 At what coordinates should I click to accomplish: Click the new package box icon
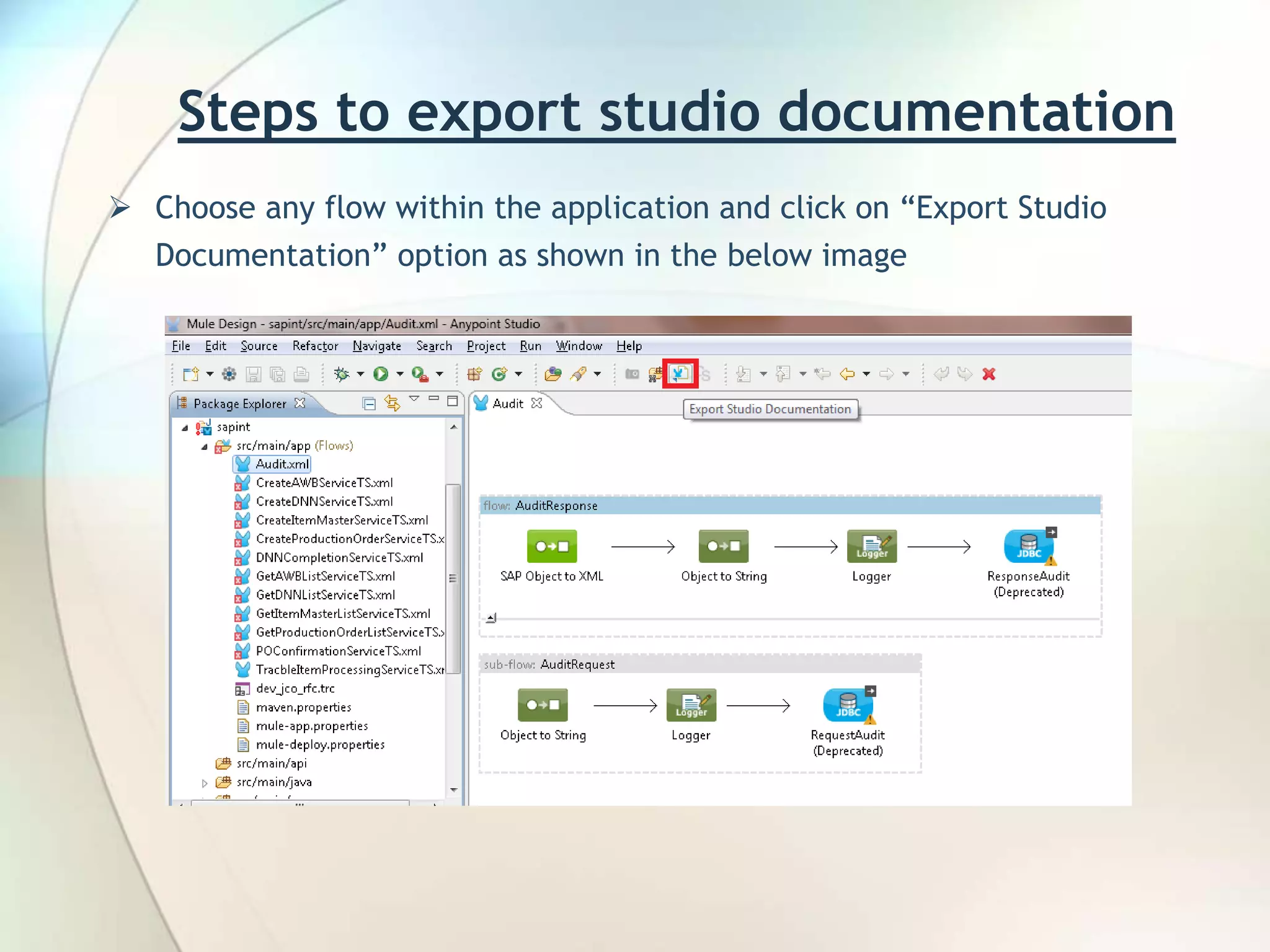click(474, 374)
